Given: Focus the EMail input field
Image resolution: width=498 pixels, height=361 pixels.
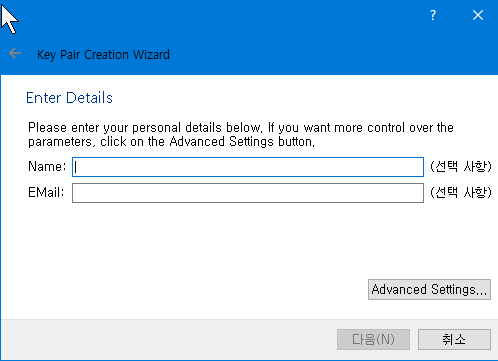Looking at the screenshot, I should click(x=248, y=193).
